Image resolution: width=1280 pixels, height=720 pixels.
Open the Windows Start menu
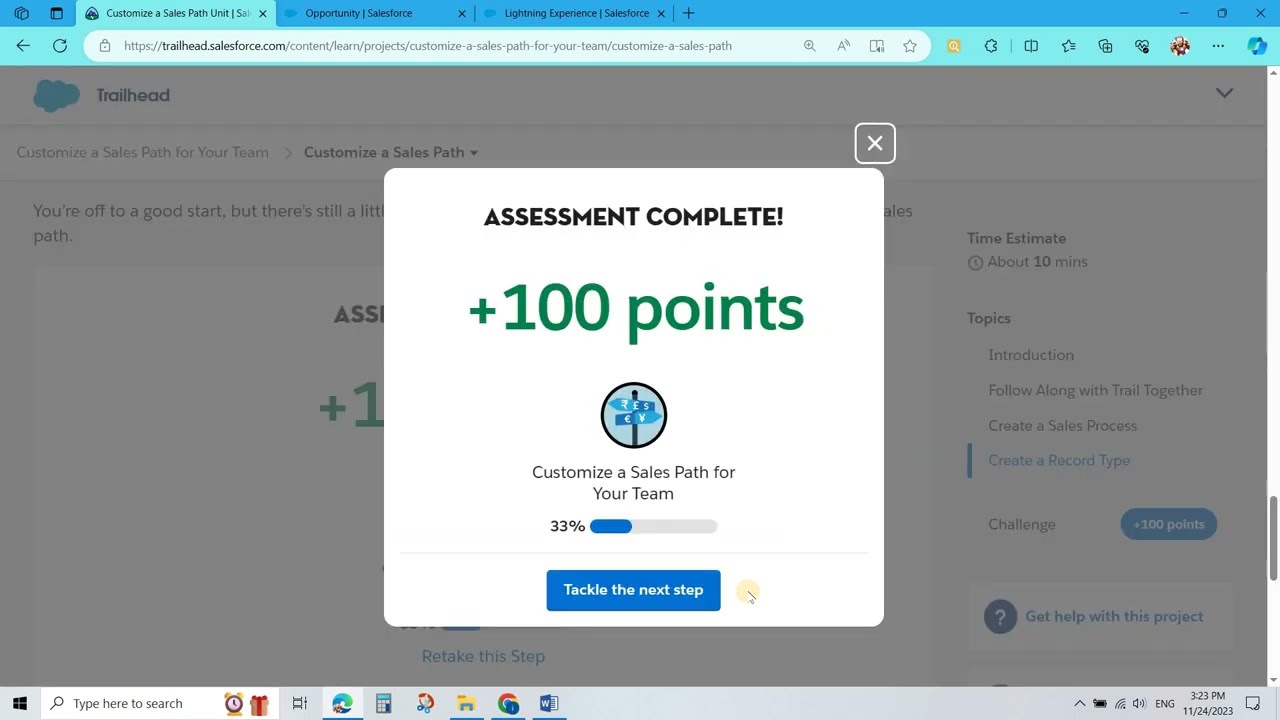click(20, 703)
